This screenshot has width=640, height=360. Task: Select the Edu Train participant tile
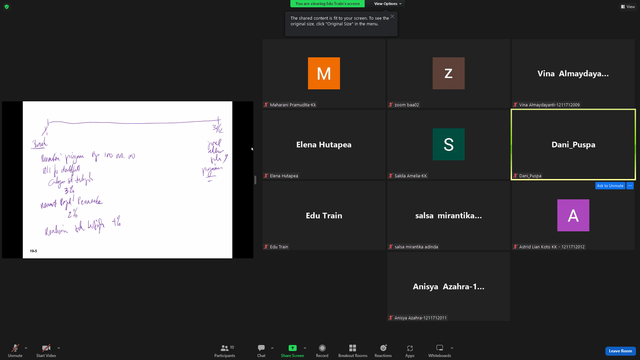point(324,216)
